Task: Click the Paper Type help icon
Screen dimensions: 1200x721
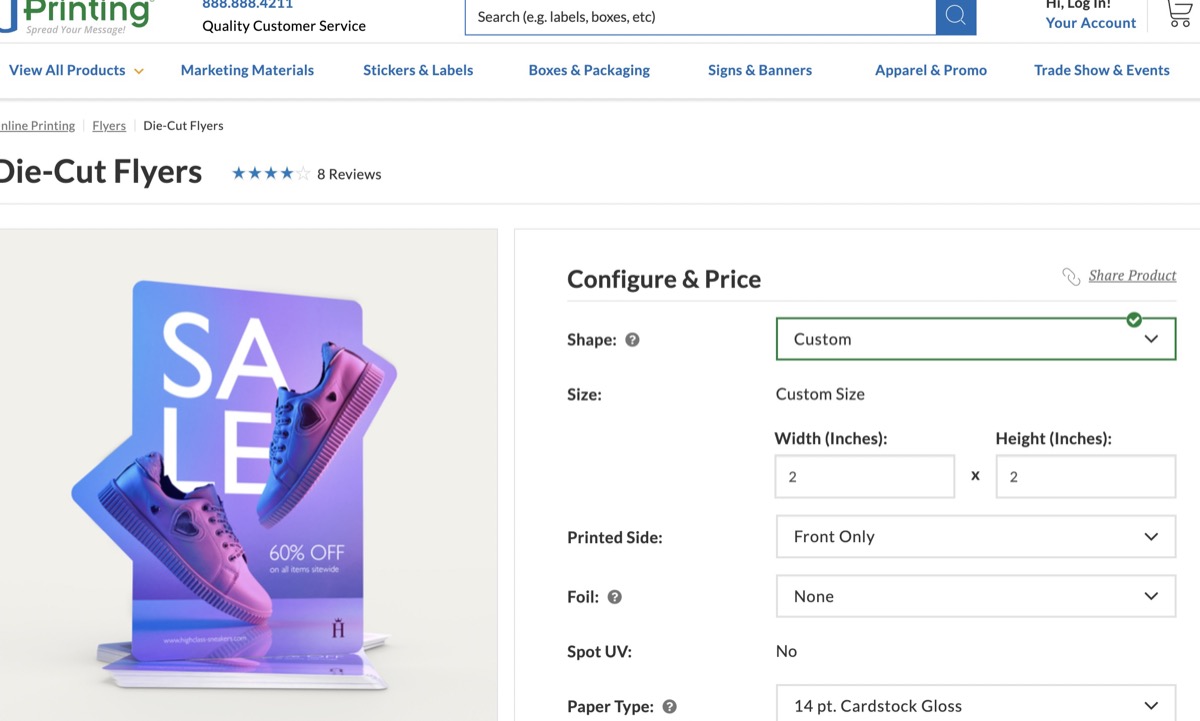Action: click(670, 707)
